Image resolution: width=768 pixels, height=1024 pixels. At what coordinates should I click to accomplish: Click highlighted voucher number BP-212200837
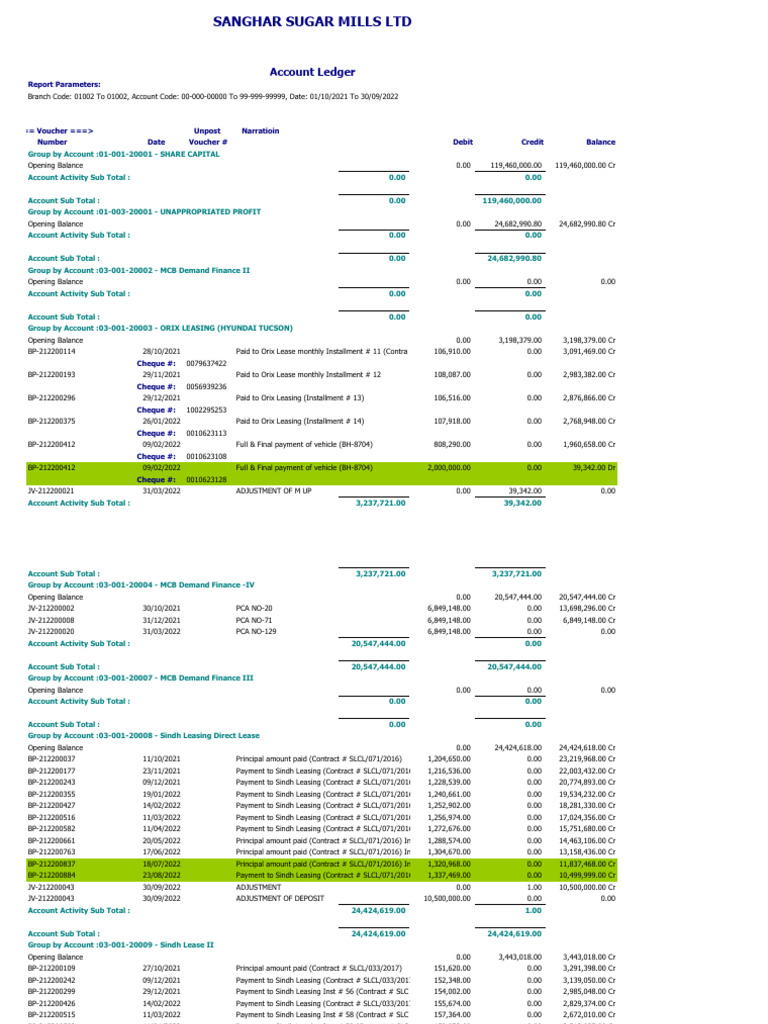tap(52, 864)
